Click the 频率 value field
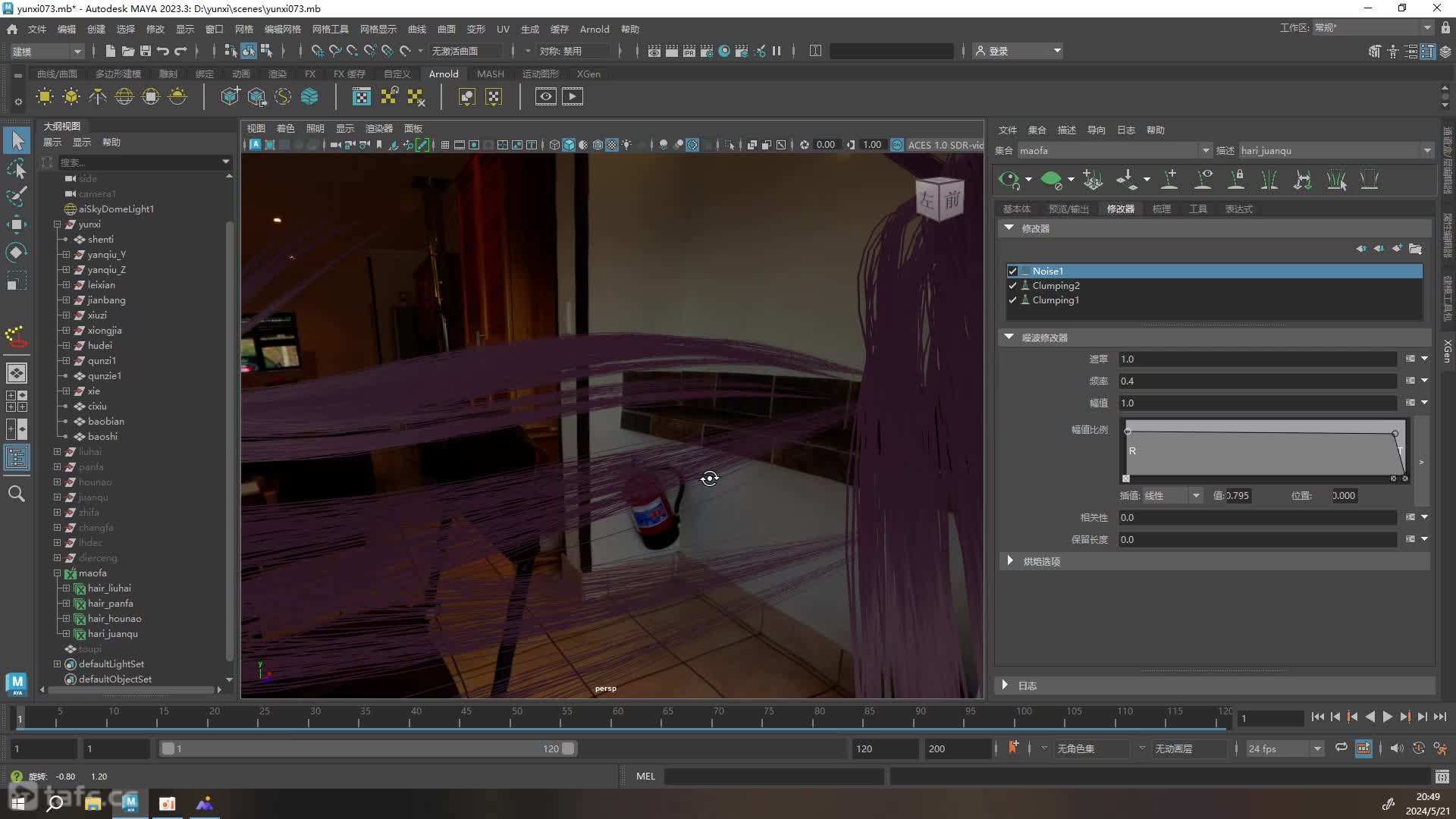 pos(1257,381)
